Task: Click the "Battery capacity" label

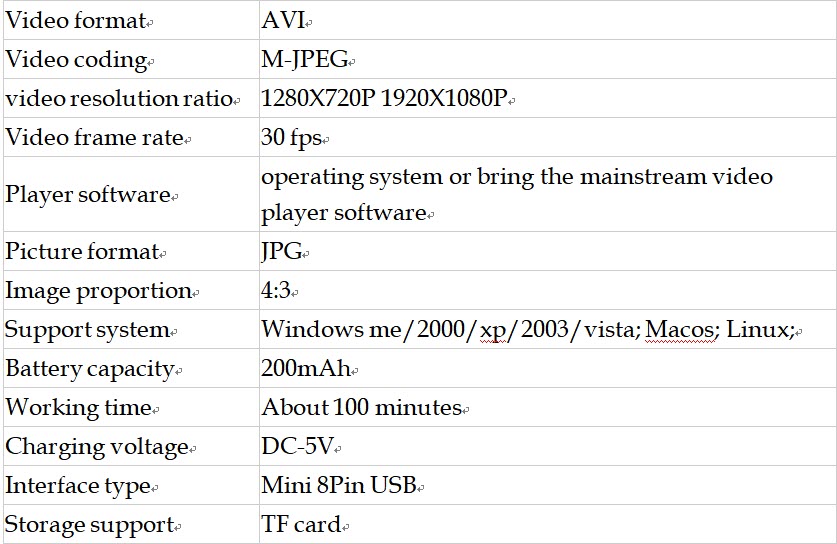Action: click(90, 368)
